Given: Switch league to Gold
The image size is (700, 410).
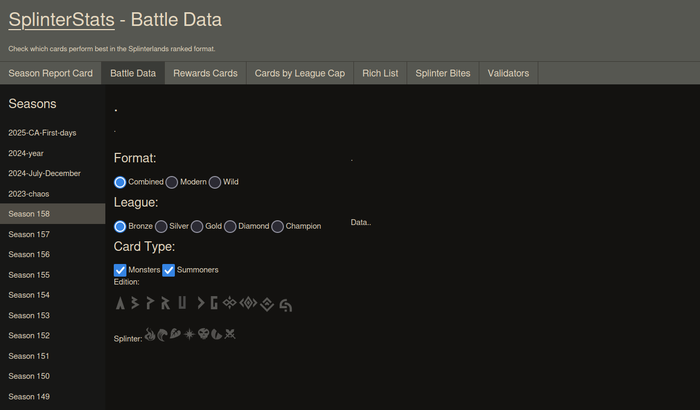Looking at the screenshot, I should tap(197, 226).
